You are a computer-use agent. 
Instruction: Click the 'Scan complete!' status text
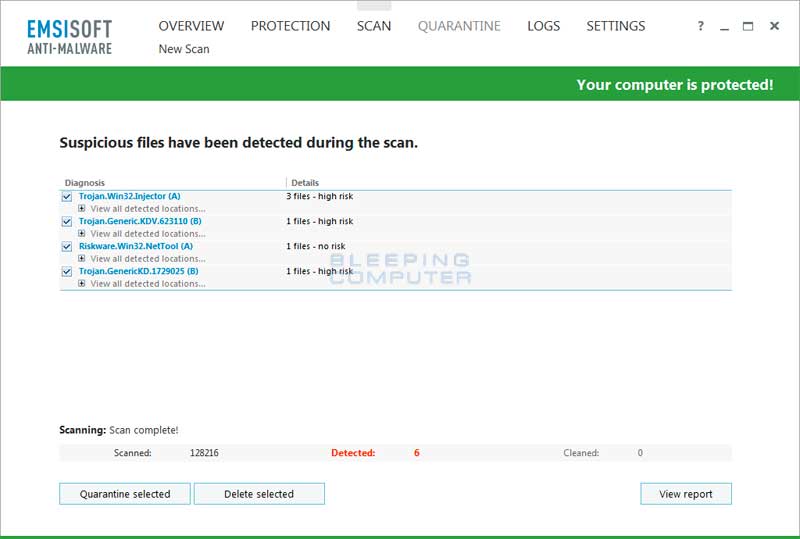(x=144, y=430)
